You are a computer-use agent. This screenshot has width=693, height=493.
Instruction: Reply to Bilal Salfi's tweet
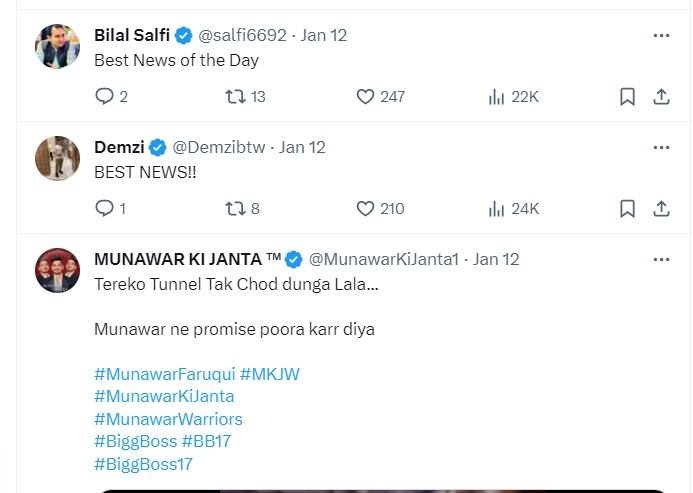tap(104, 97)
